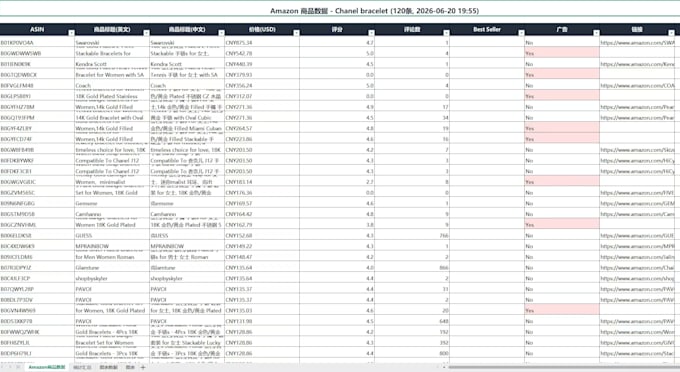Open the ASIN column filter dropdown
Screen dimensions: 680x372
pyautogui.click(x=71, y=33)
